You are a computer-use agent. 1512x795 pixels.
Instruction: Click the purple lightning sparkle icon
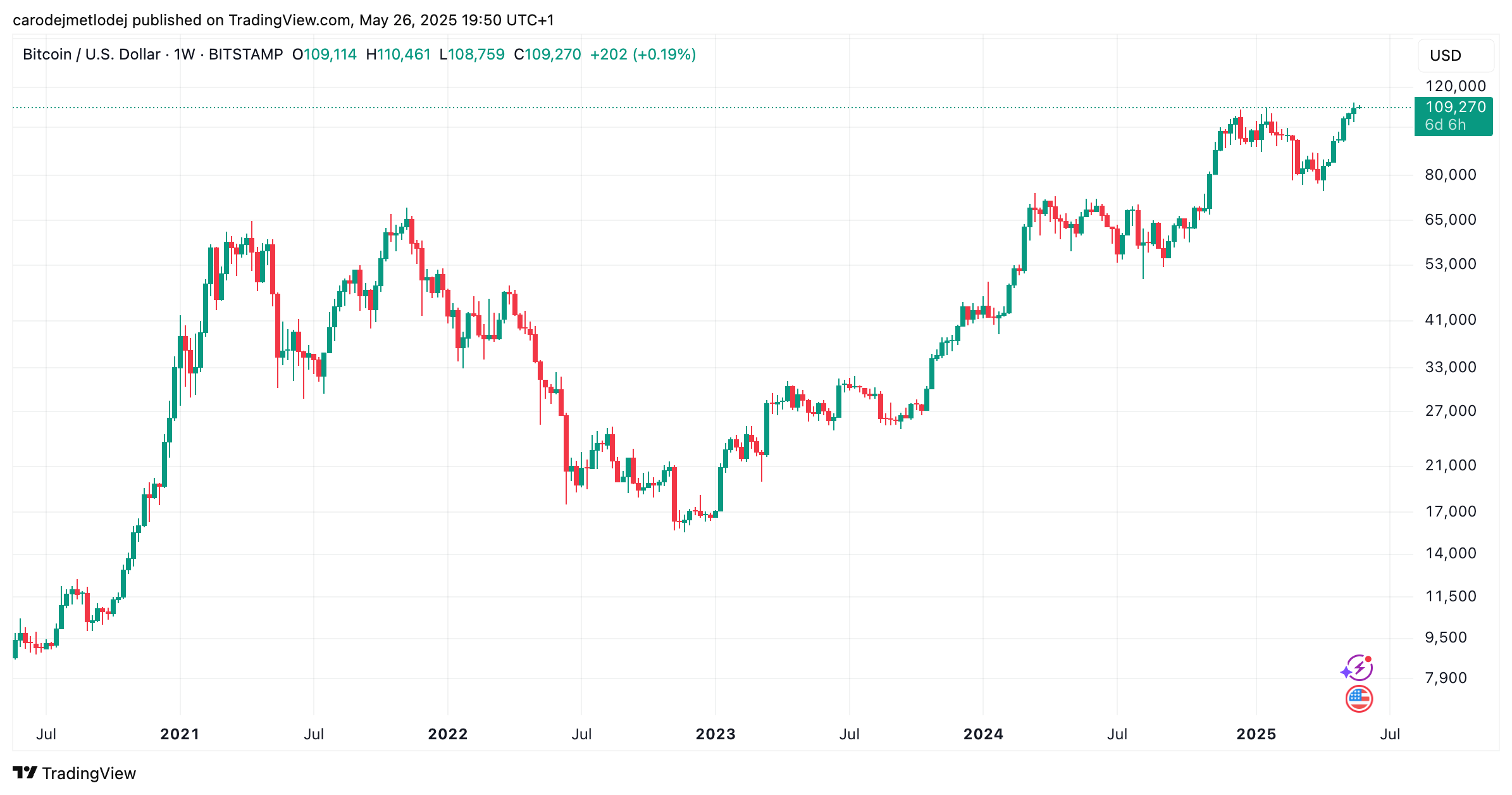1358,668
